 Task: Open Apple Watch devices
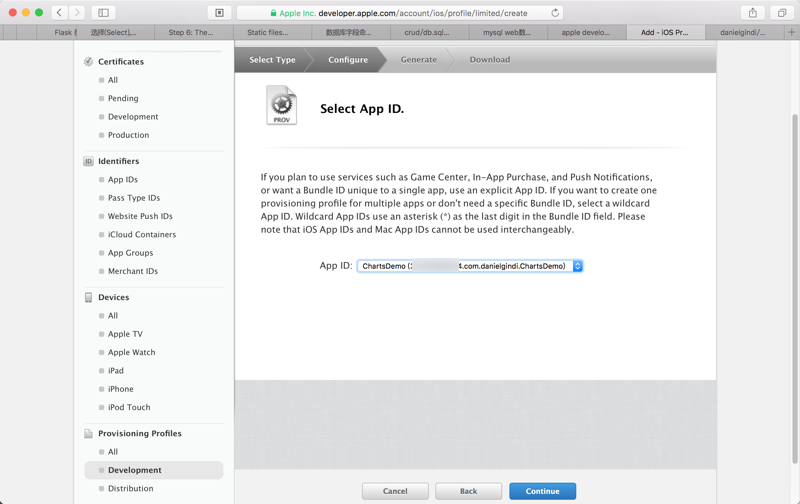[132, 352]
